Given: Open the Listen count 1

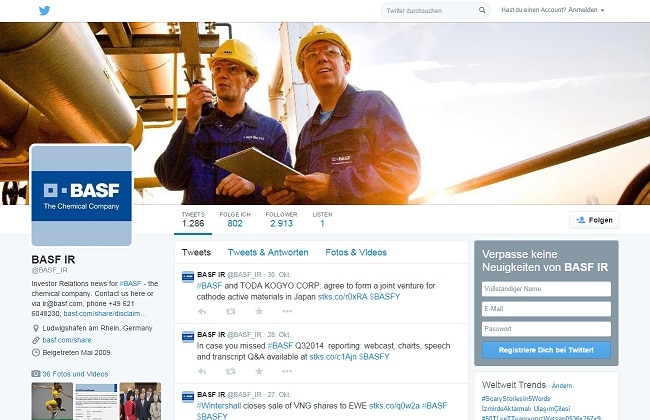Looking at the screenshot, I should [x=323, y=220].
